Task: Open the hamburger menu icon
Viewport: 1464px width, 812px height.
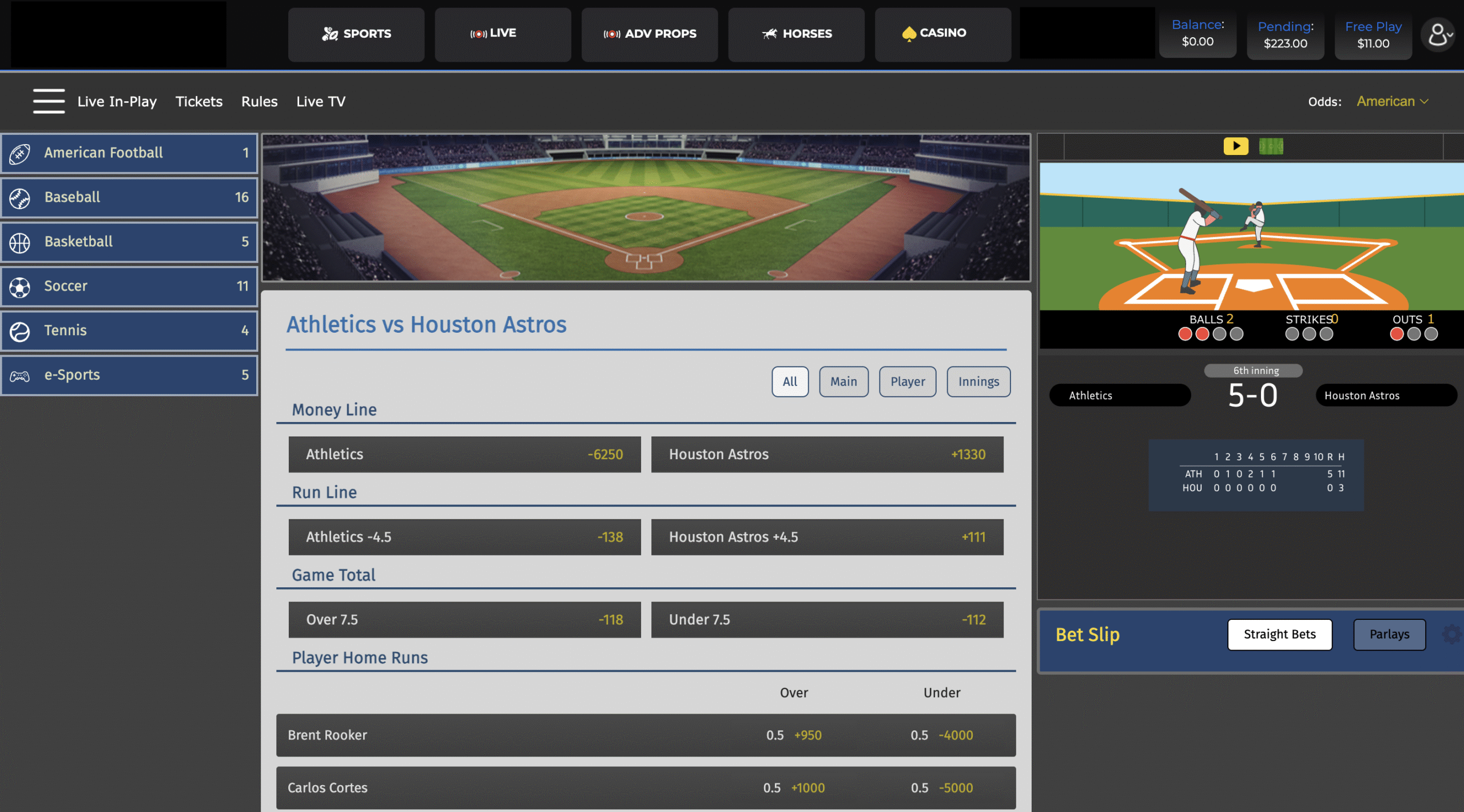Action: 49,101
